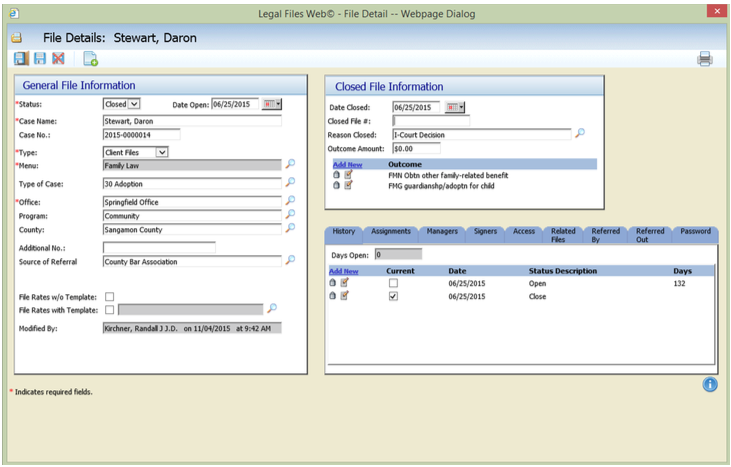
Task: Switch to the Signers tab
Action: 485,234
